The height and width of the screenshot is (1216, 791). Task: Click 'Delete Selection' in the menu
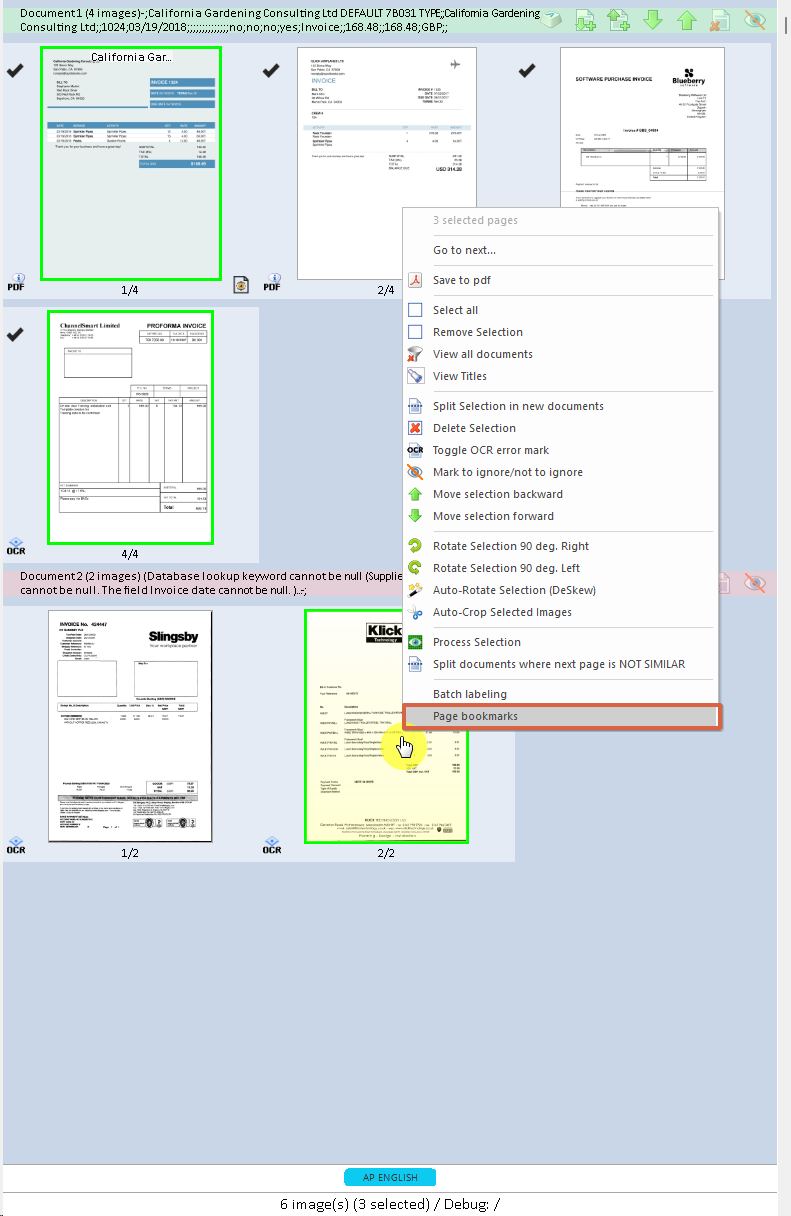pos(474,428)
